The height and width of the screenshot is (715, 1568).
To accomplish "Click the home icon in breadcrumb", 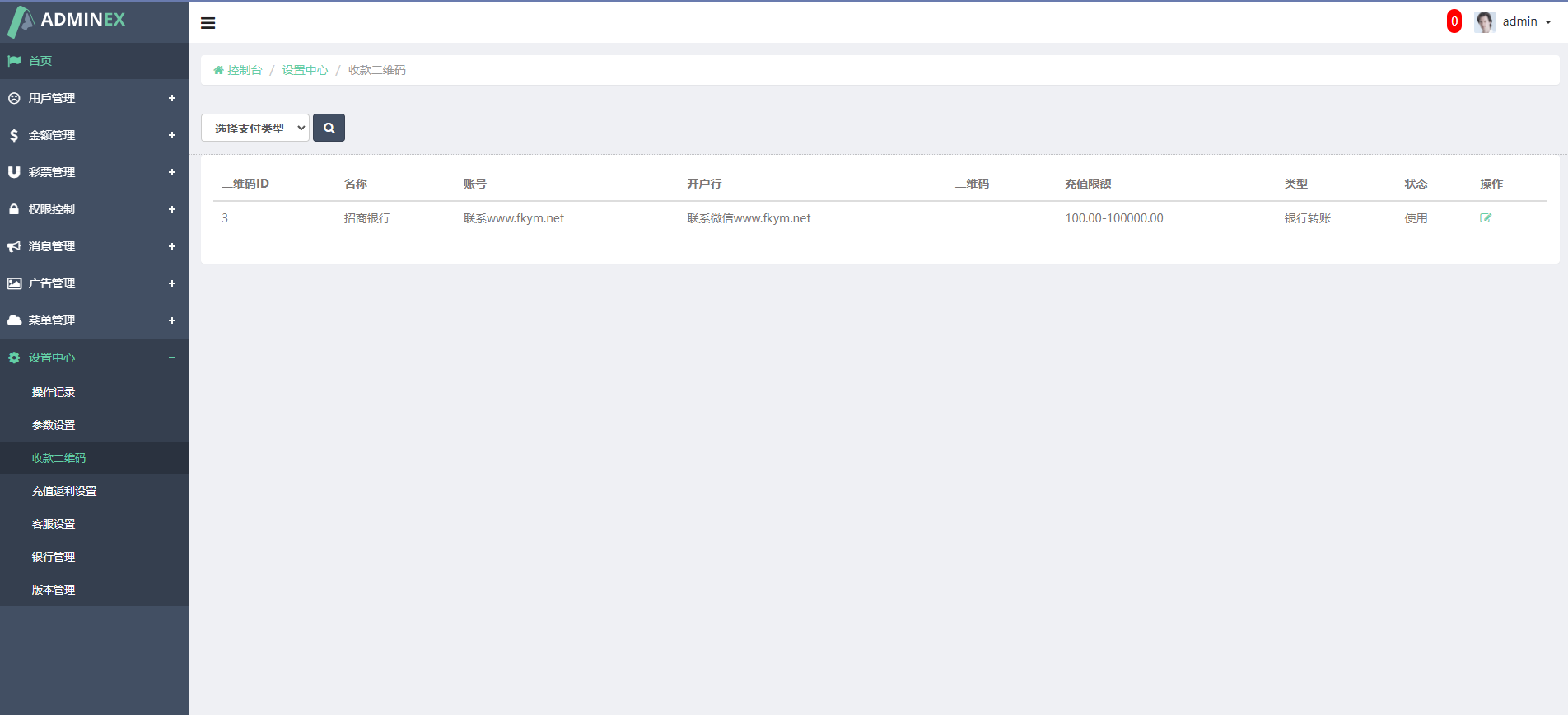I will click(x=218, y=71).
